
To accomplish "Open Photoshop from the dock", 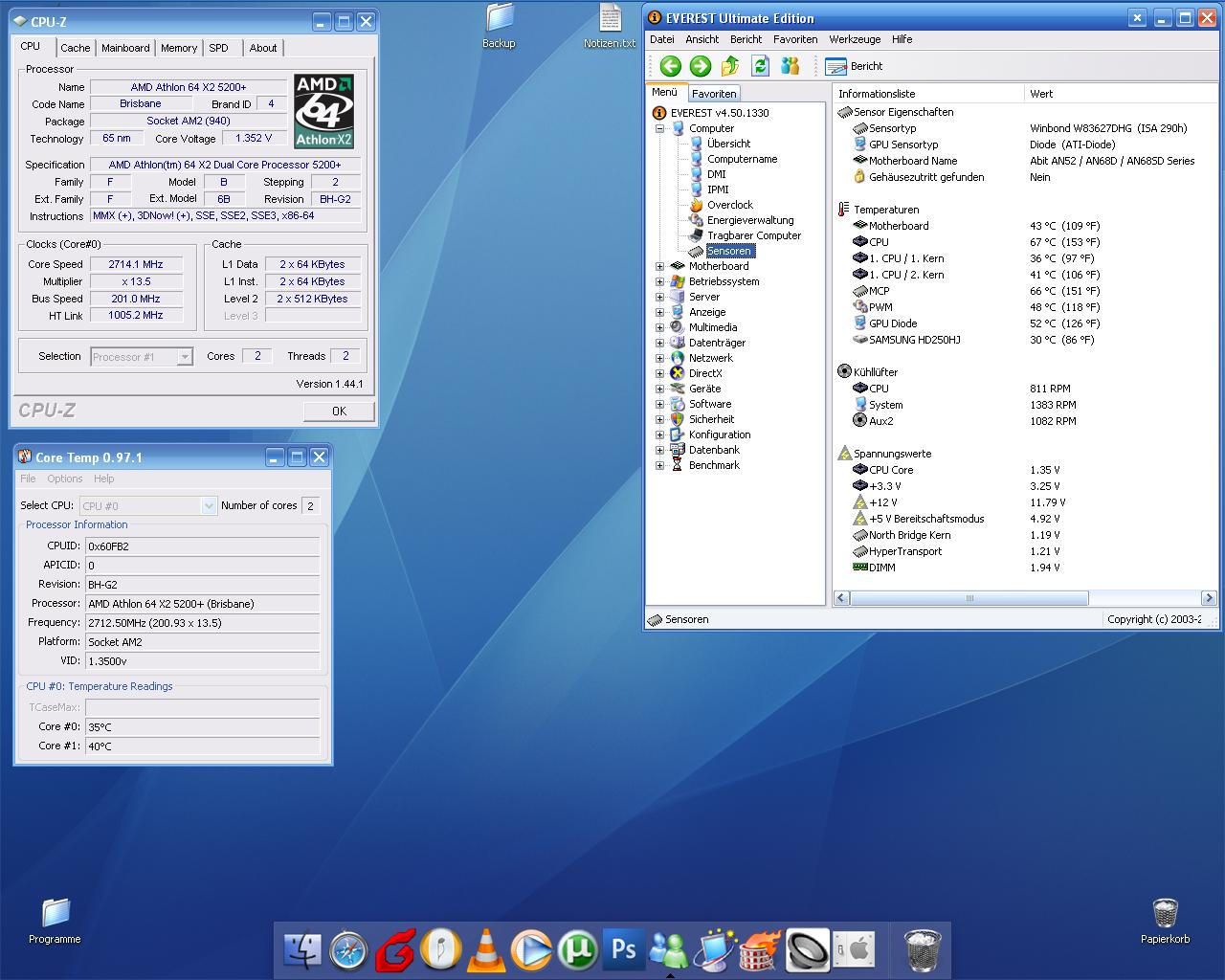I will (x=623, y=949).
